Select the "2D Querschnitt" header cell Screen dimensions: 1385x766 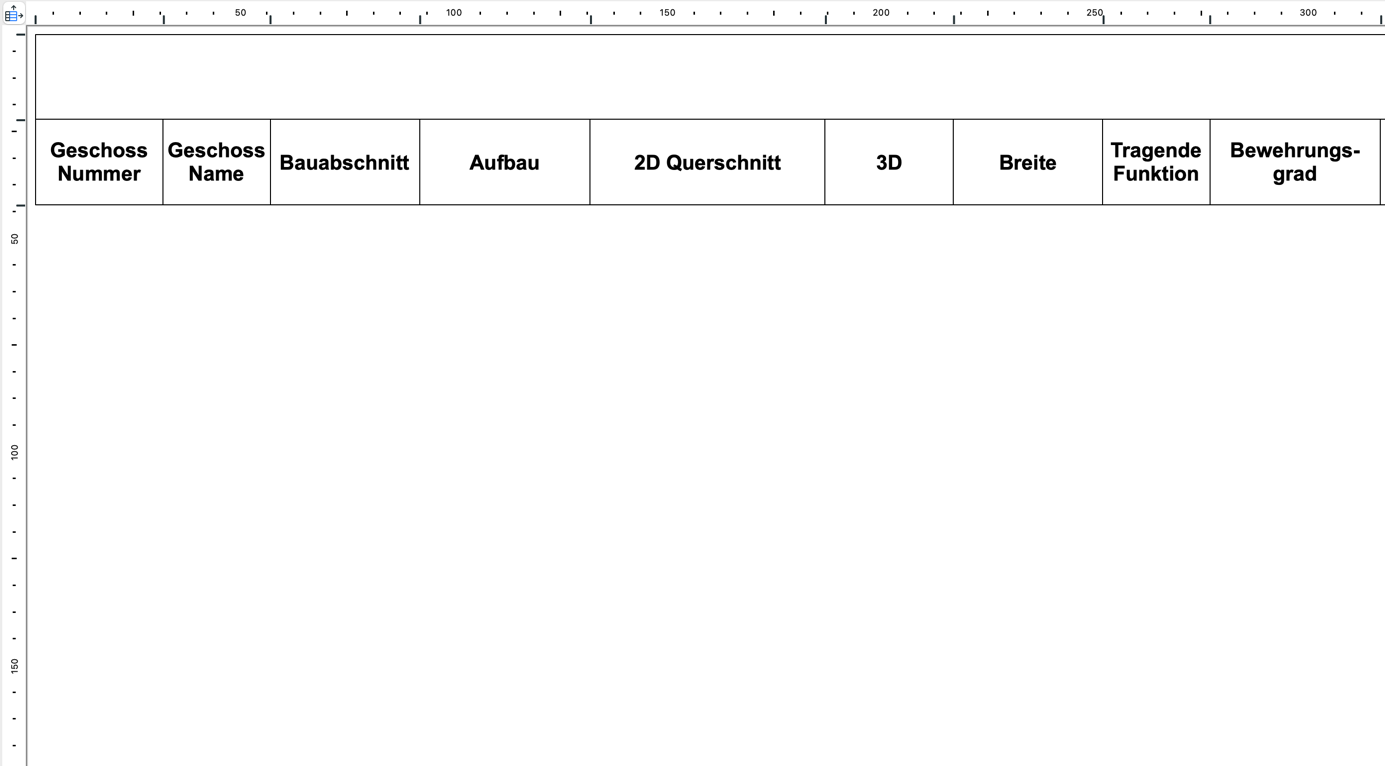[708, 162]
